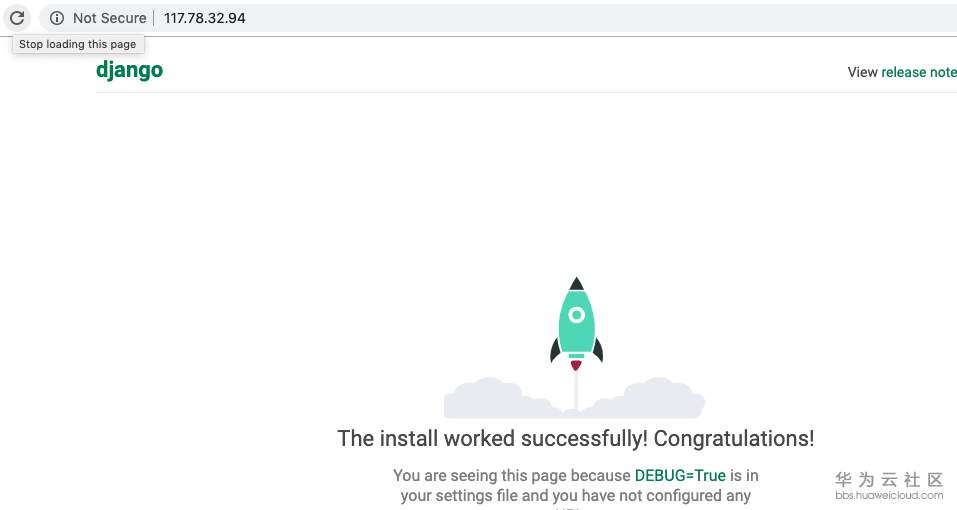
Task: Click the text 'your settings file and you have not configured any'
Action: pyautogui.click(x=576, y=495)
